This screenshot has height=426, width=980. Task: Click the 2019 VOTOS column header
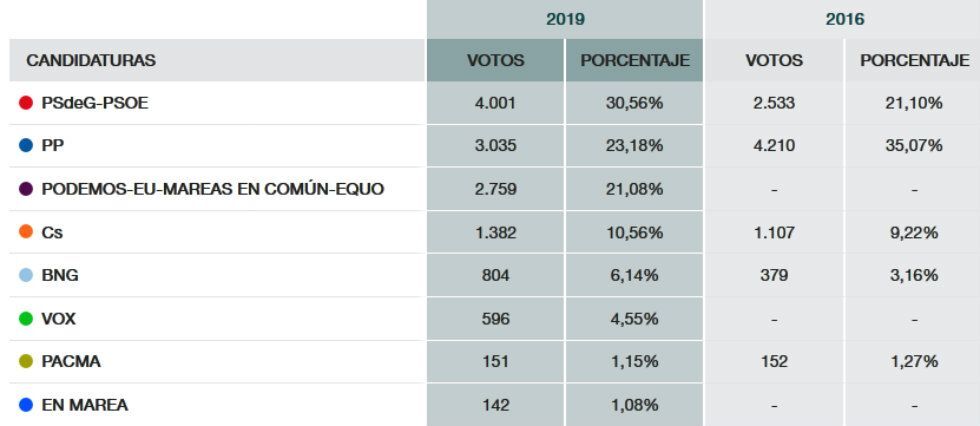pos(496,60)
